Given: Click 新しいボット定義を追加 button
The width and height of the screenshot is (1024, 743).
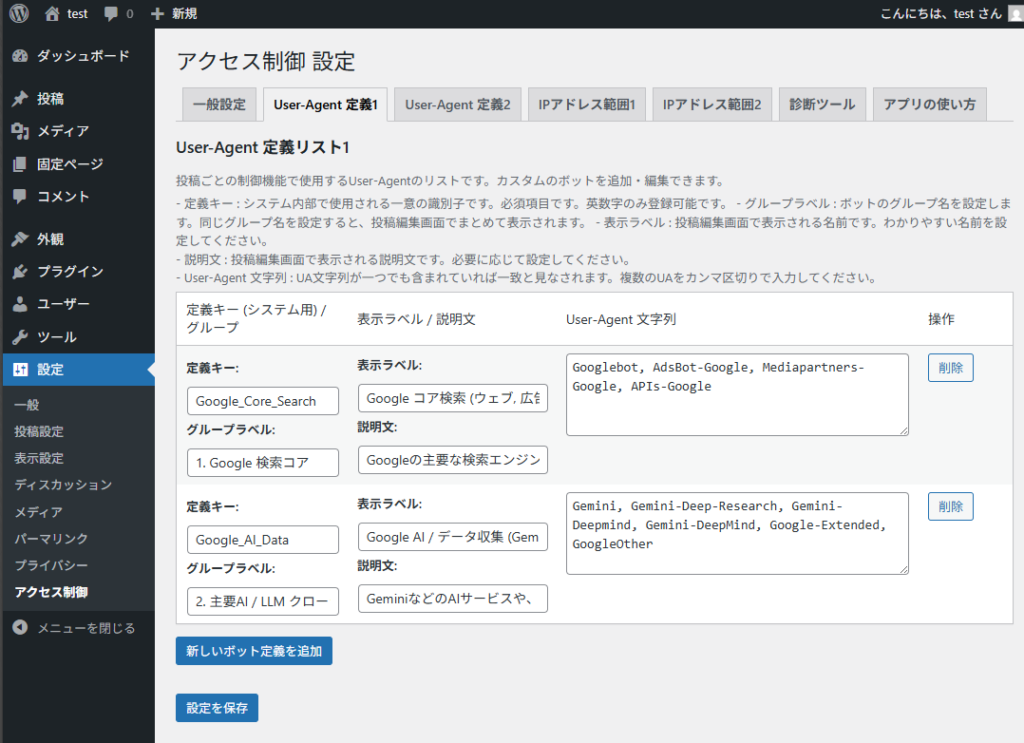Looking at the screenshot, I should click(x=254, y=651).
